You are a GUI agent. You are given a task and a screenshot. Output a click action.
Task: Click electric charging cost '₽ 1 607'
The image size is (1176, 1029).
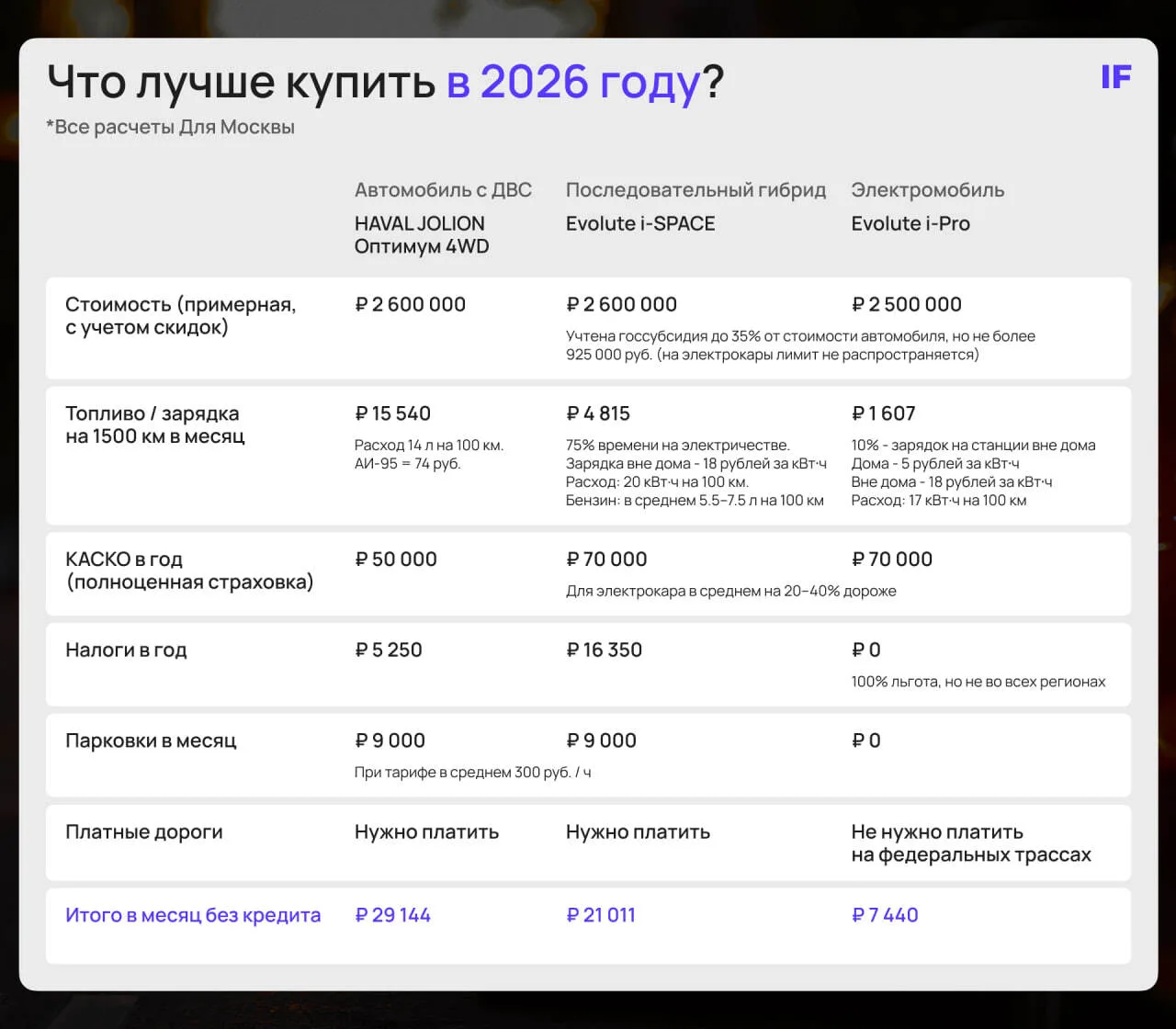[x=884, y=413]
